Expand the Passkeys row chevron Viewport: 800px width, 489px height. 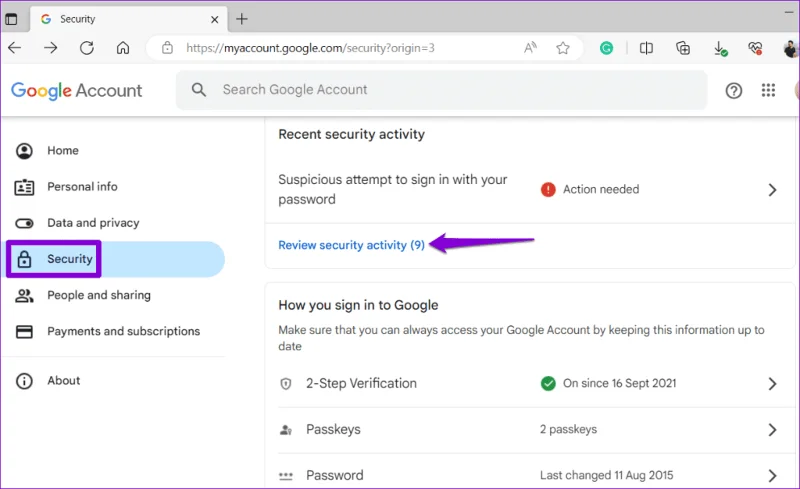[x=772, y=430]
